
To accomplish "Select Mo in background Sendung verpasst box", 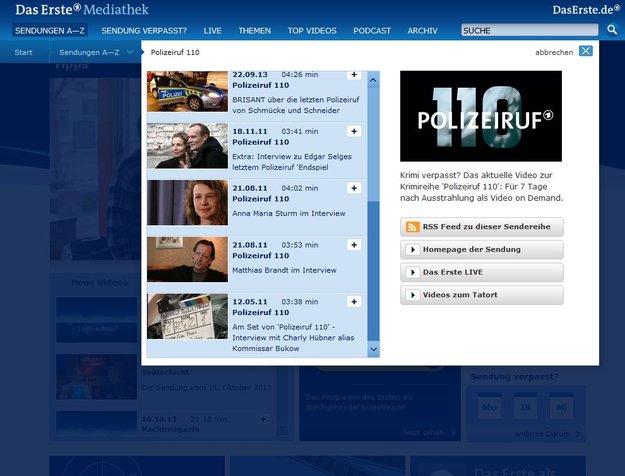I will 490,406.
